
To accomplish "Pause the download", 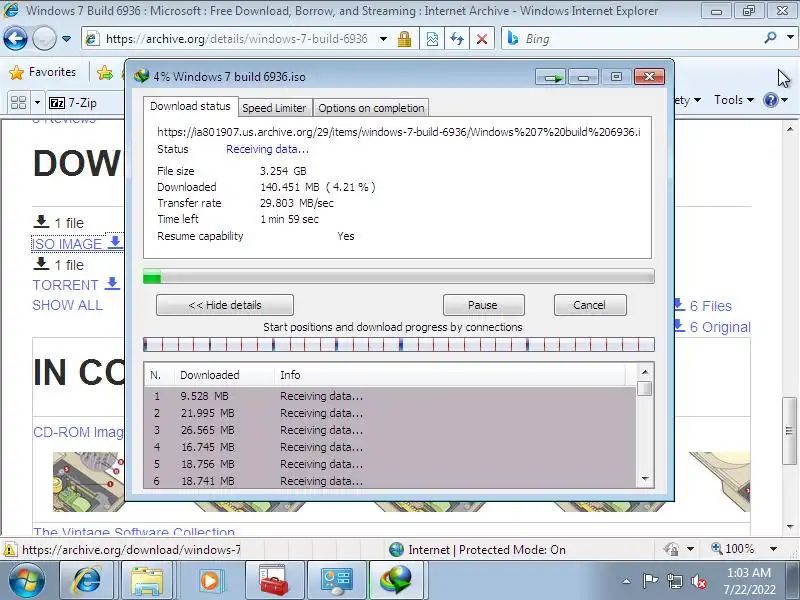I will [x=483, y=305].
